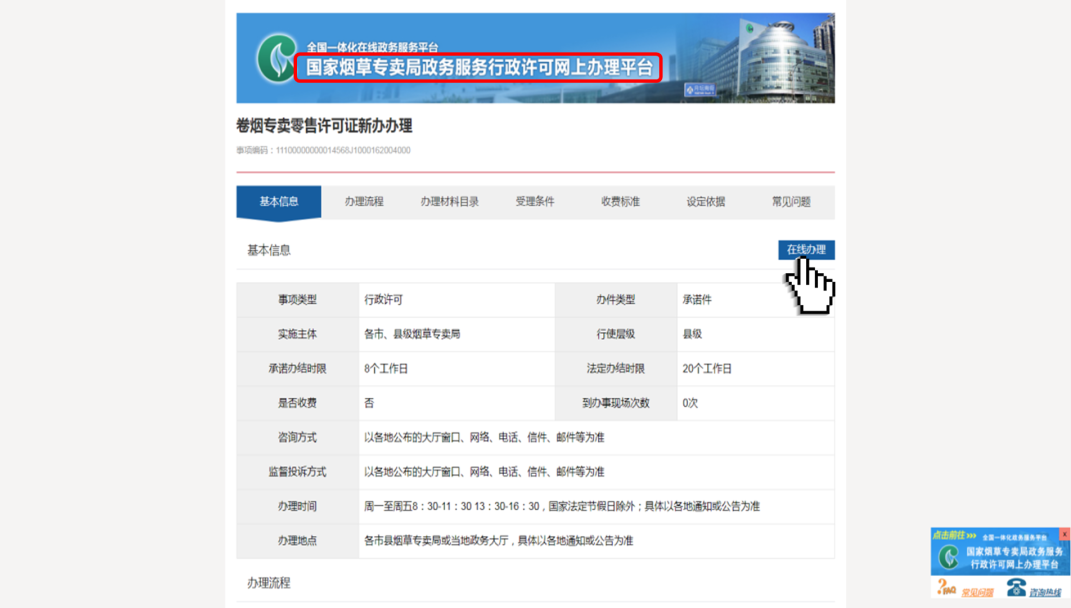The image size is (1071, 608).
Task: Click the 20个工作日 value
Action: point(707,369)
